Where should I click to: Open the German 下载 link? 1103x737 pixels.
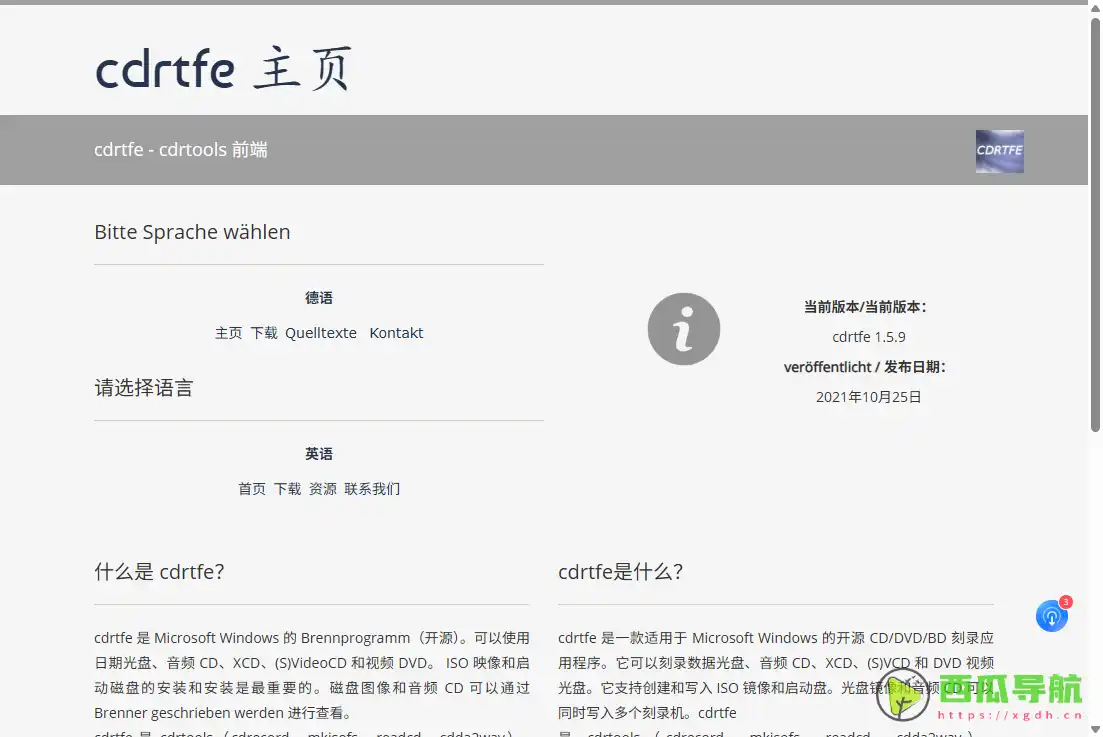click(264, 333)
